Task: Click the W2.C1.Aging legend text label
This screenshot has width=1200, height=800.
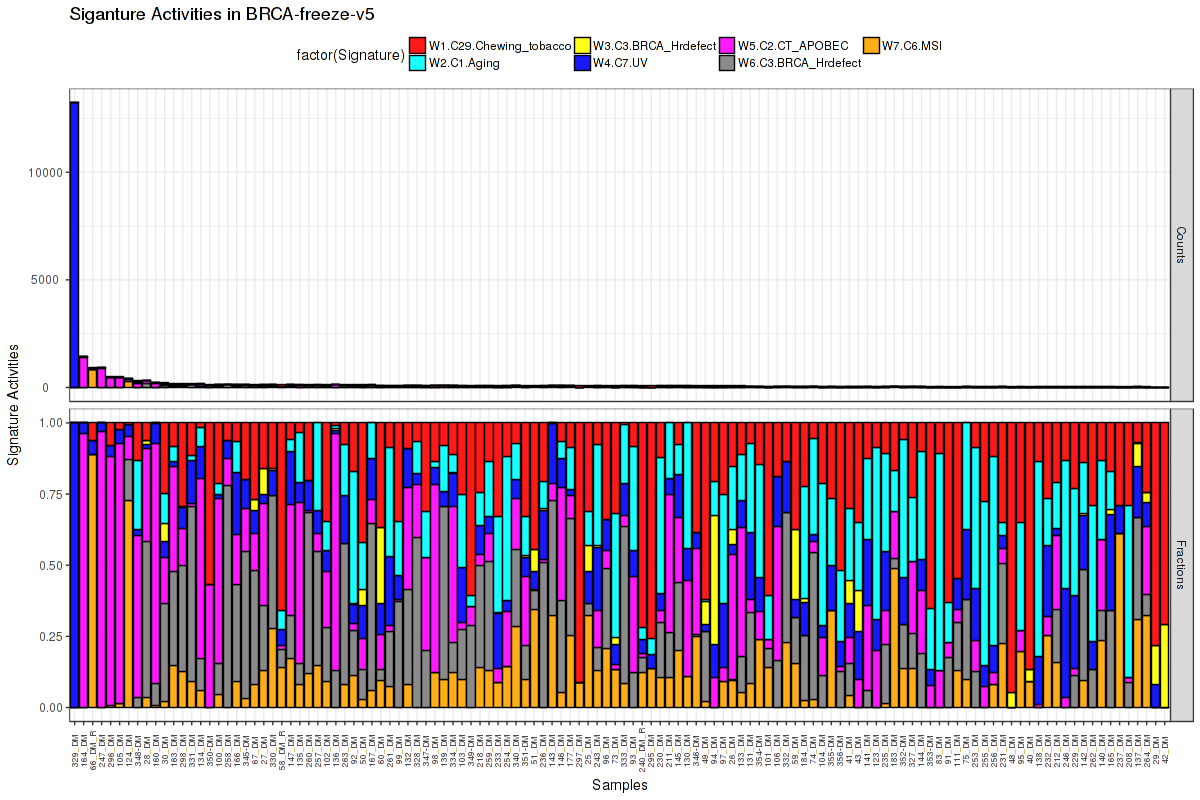Action: point(464,63)
